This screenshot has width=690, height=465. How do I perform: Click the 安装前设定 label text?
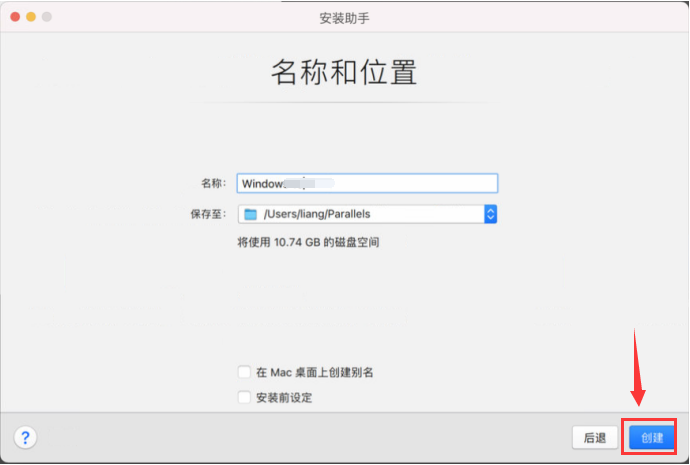pyautogui.click(x=284, y=397)
